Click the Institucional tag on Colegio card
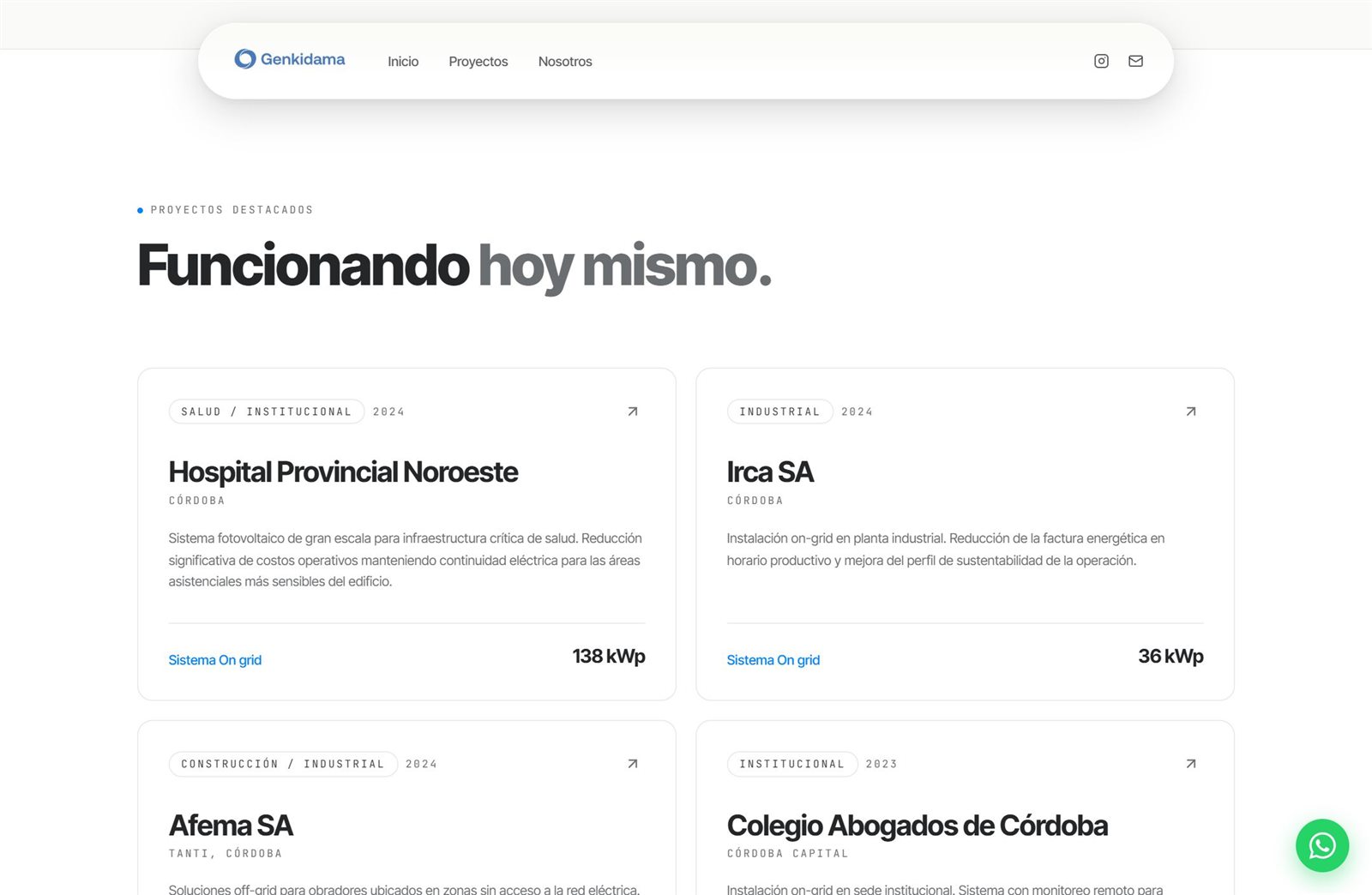This screenshot has height=895, width=1372. (792, 764)
